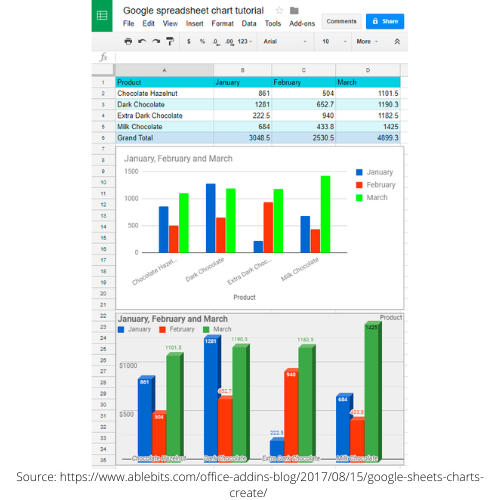Select the Chocolate Hazelnut cell
The width and height of the screenshot is (500, 500).
[x=164, y=93]
